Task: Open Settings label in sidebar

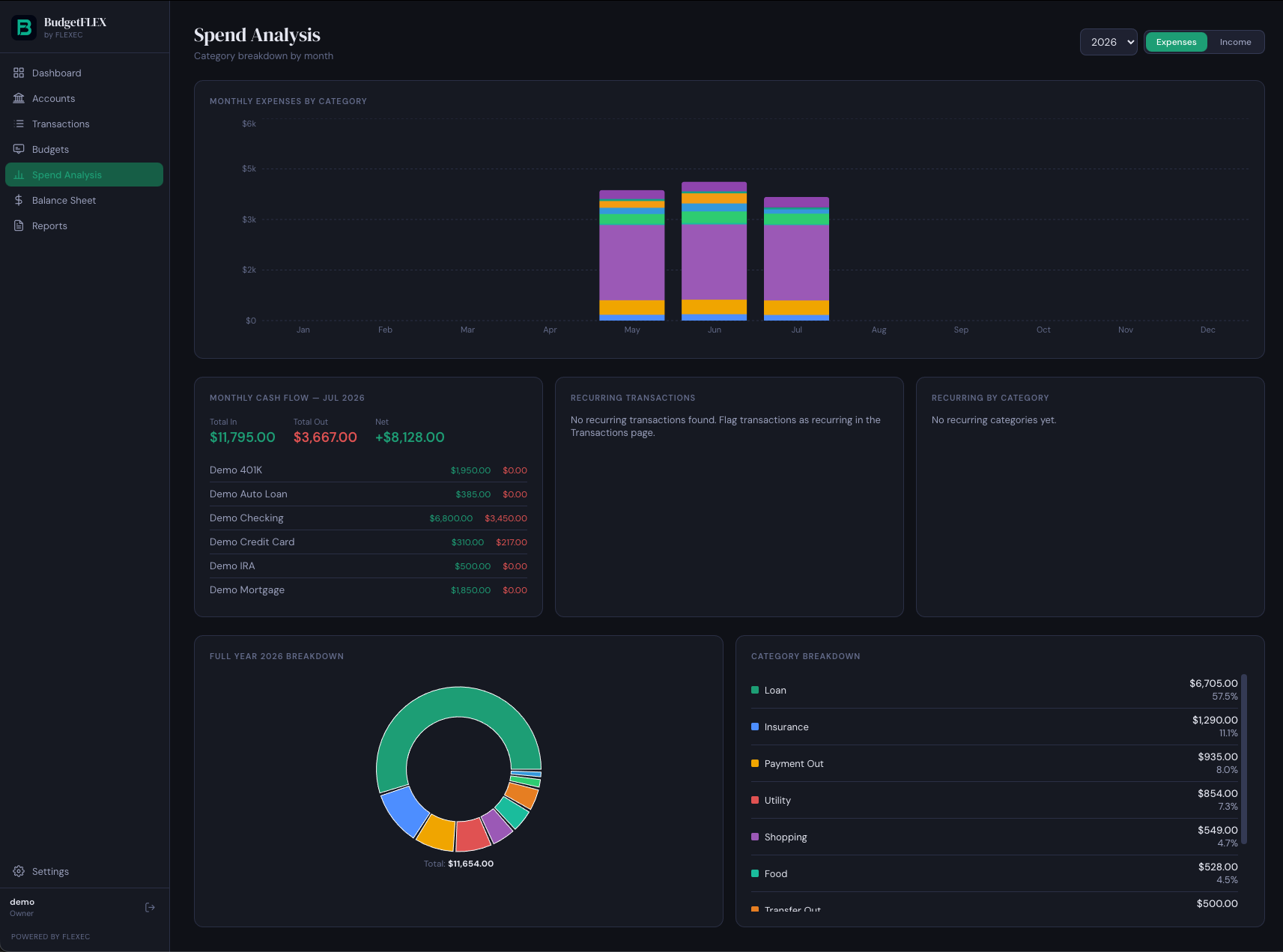Action: coord(50,871)
